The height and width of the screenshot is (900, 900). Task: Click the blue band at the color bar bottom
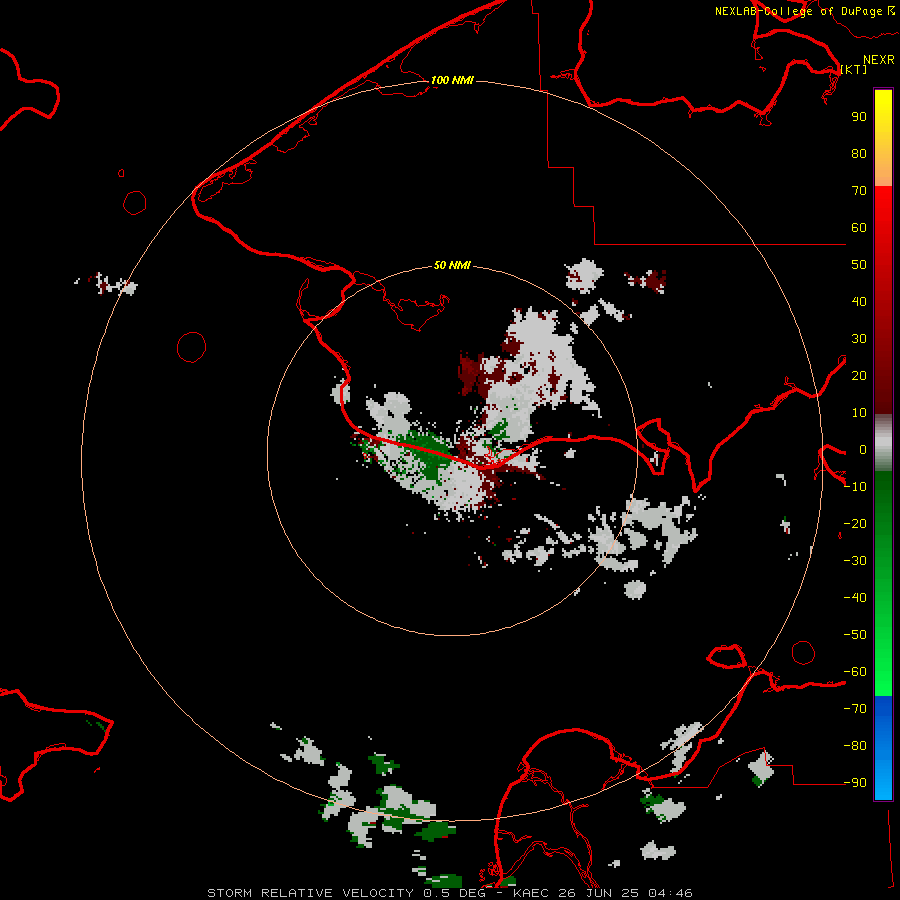pyautogui.click(x=883, y=747)
